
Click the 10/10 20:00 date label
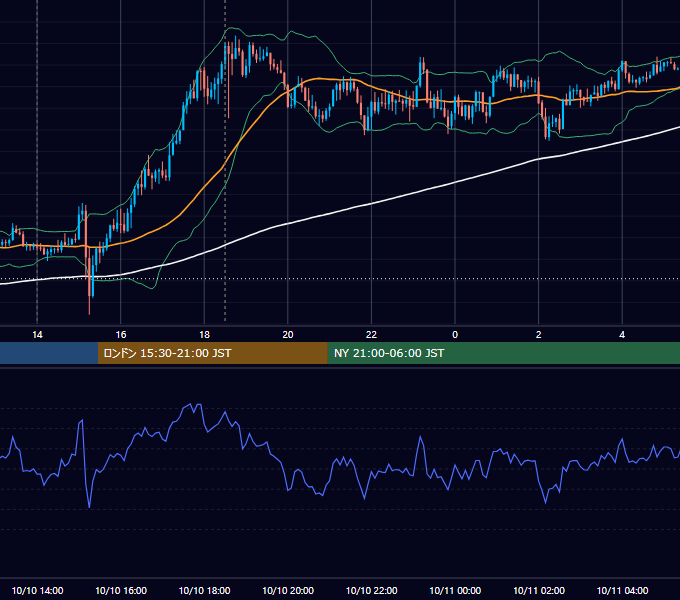[x=288, y=590]
